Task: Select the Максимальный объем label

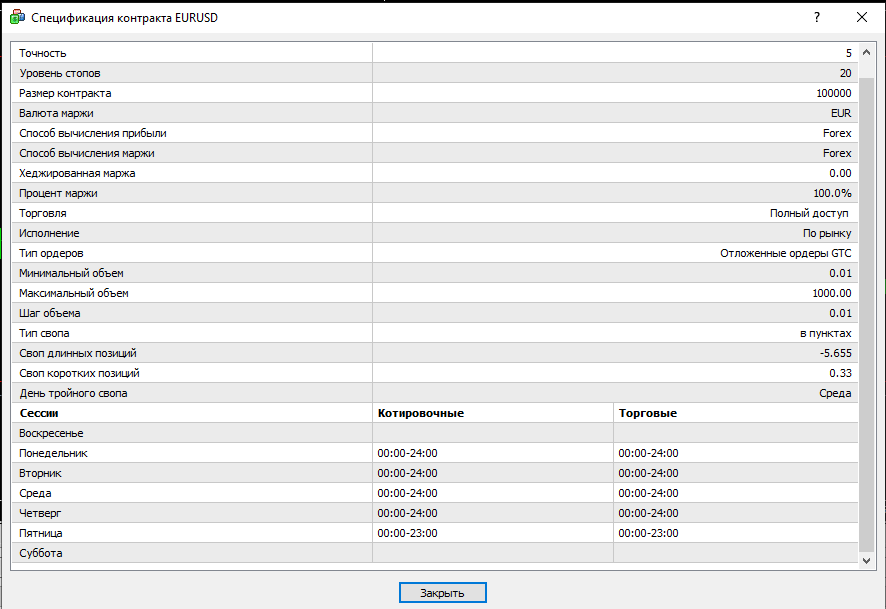Action: pyautogui.click(x=74, y=293)
